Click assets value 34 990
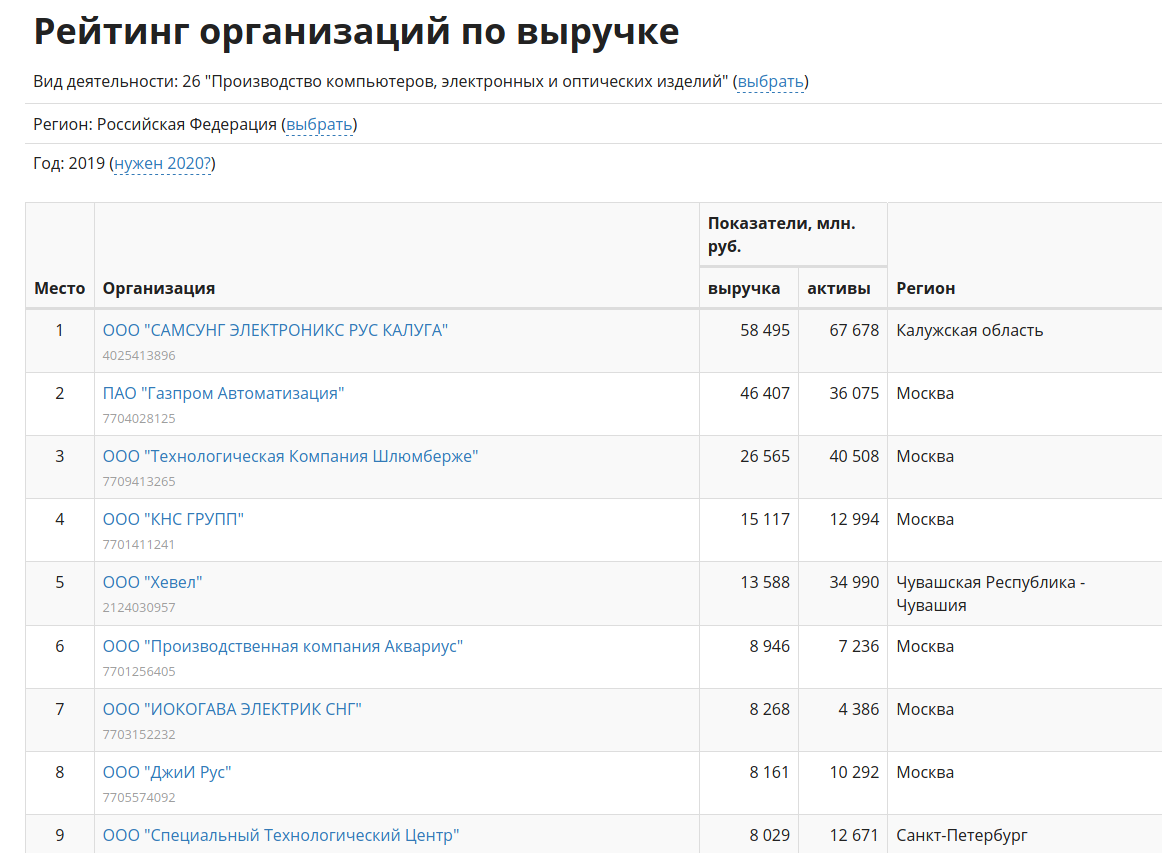 (x=854, y=583)
